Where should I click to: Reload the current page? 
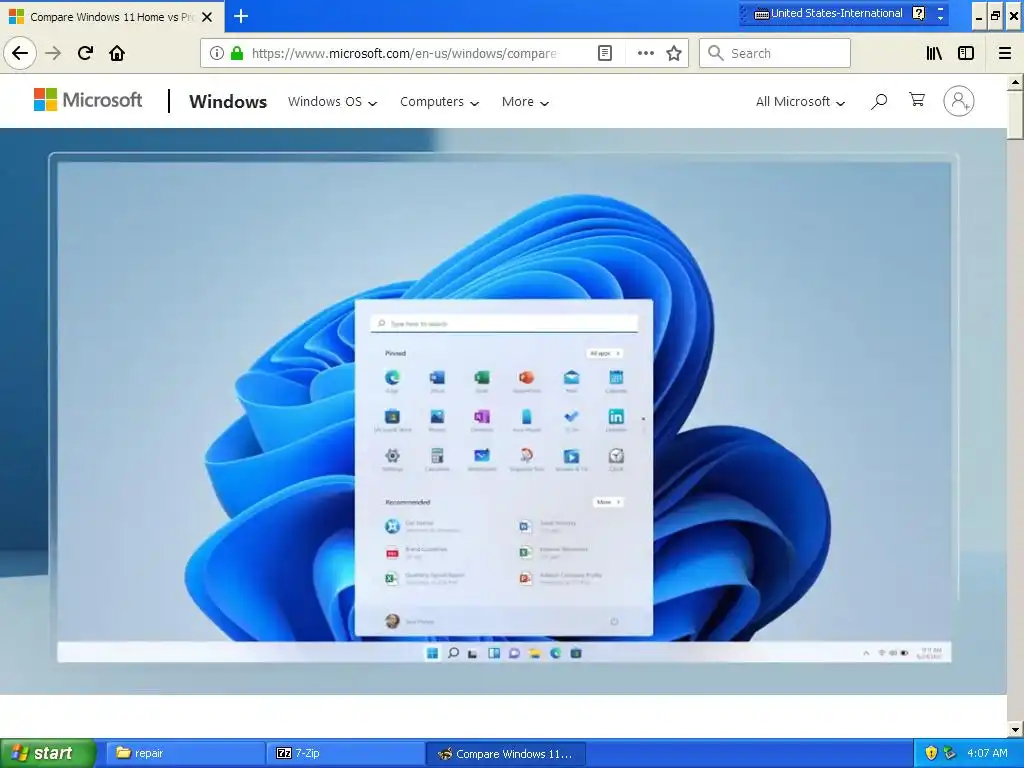pyautogui.click(x=86, y=53)
